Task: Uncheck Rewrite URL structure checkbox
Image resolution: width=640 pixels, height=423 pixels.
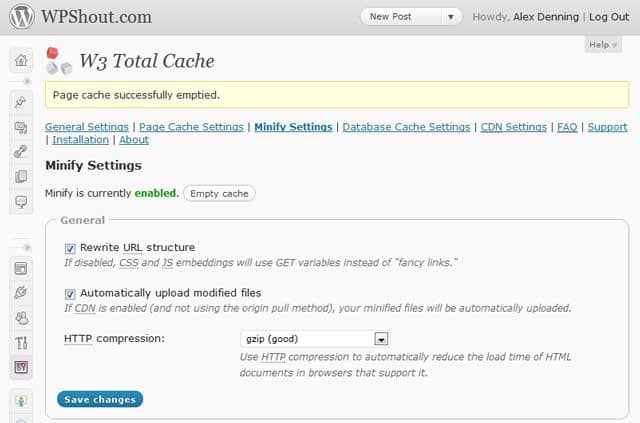Action: click(70, 248)
